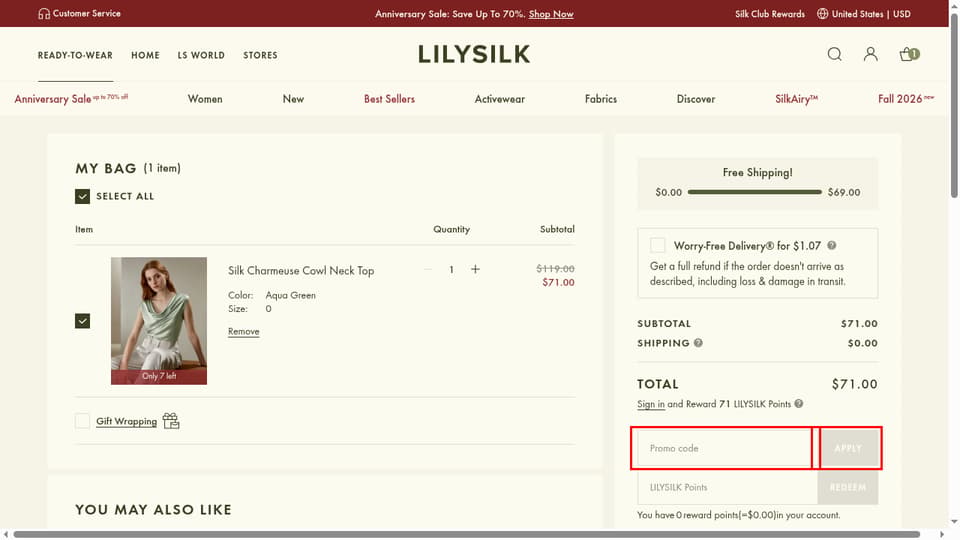
Task: Open the Women category
Action: click(205, 99)
